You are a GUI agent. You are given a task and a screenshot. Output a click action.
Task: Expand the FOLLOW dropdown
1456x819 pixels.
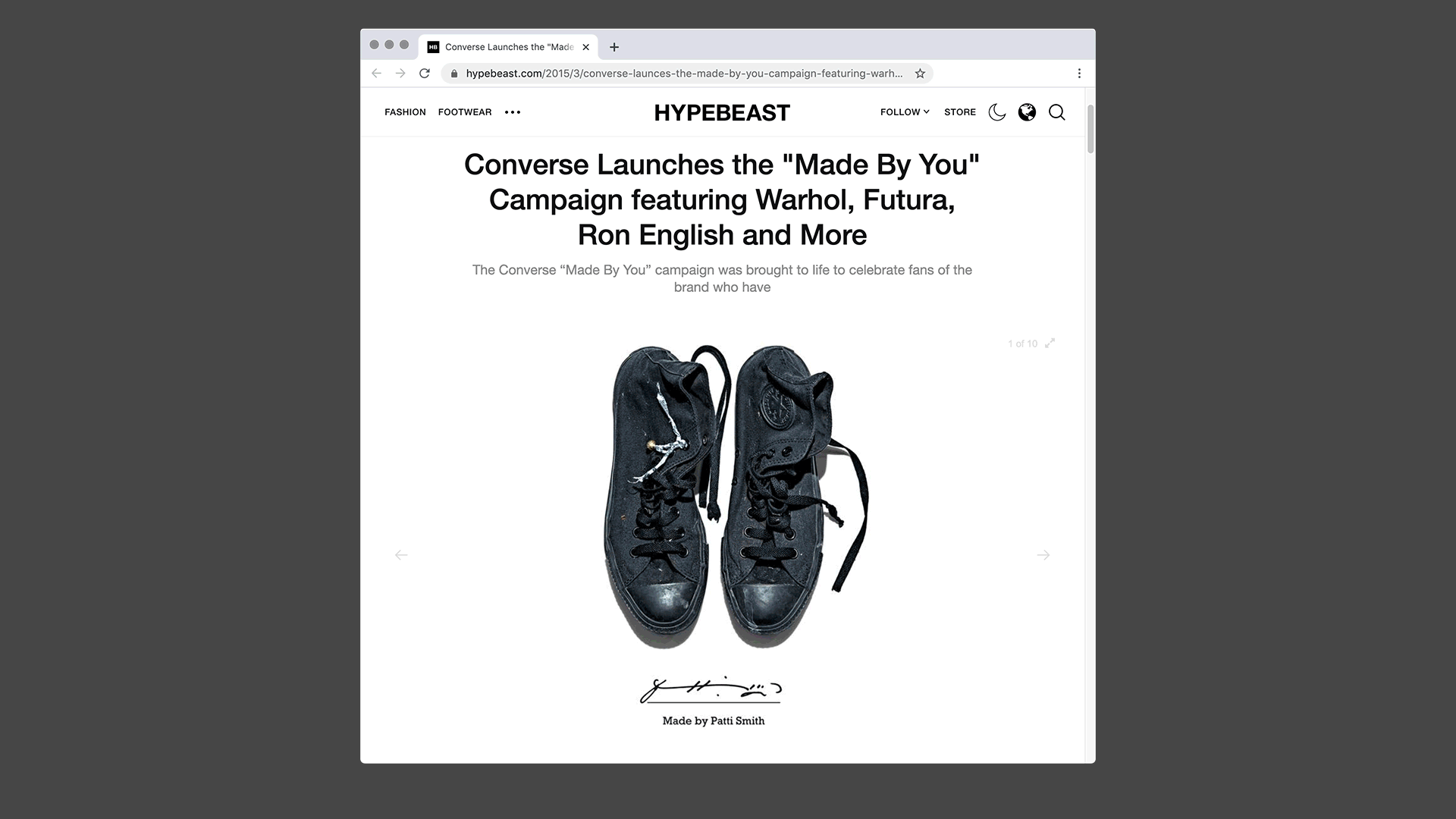click(x=905, y=112)
